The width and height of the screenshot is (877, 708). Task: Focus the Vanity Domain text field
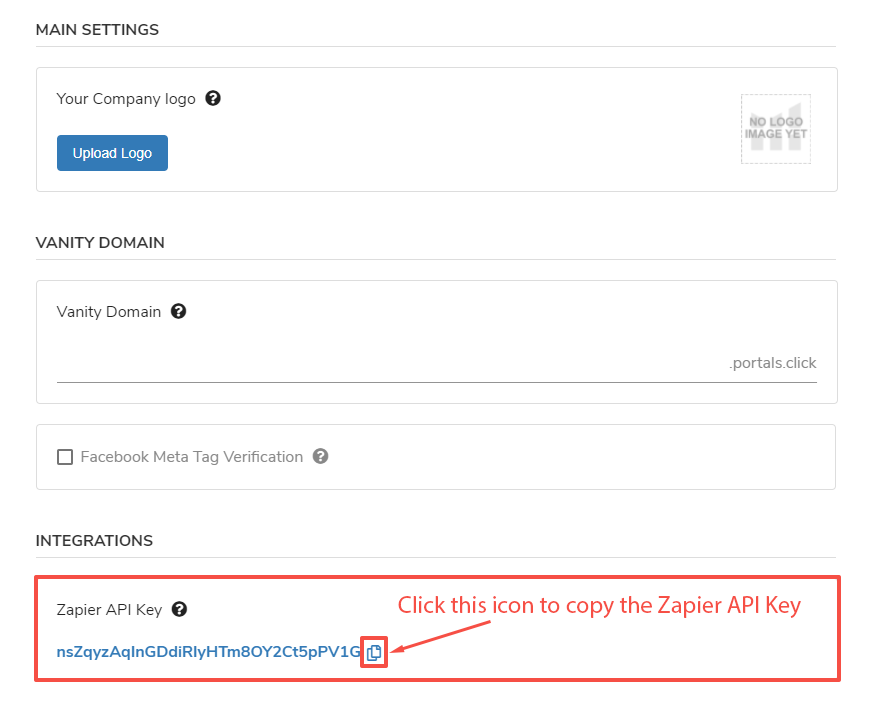pos(390,363)
